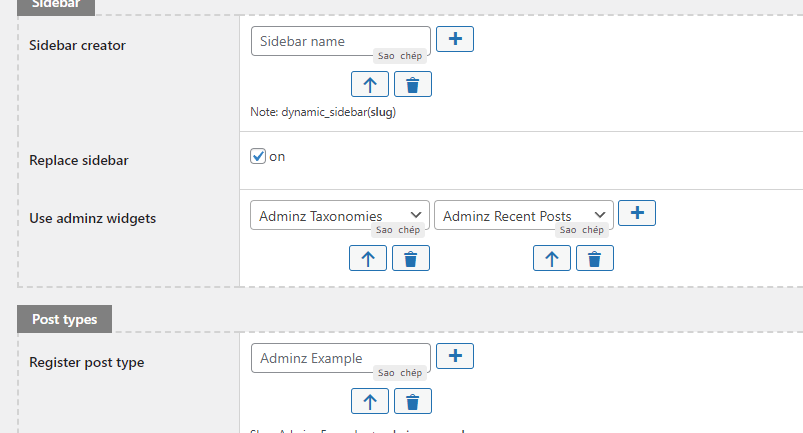Move the Adminz Example post type up
The image size is (803, 433).
click(x=369, y=402)
